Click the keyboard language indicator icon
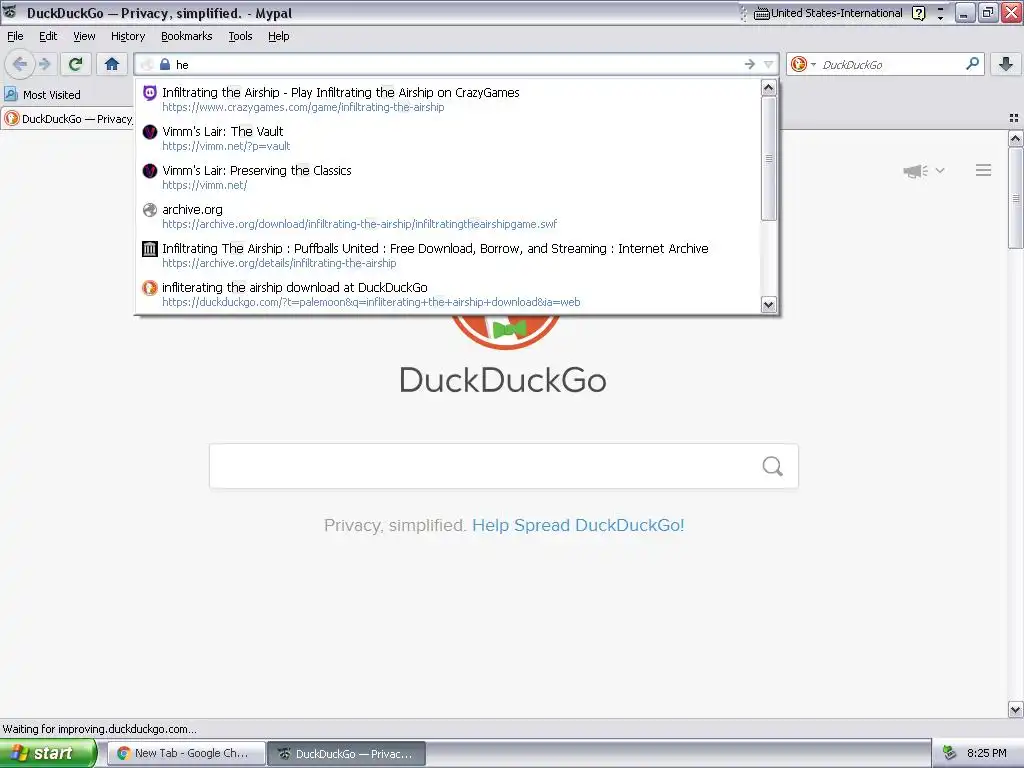1024x768 pixels. [761, 13]
